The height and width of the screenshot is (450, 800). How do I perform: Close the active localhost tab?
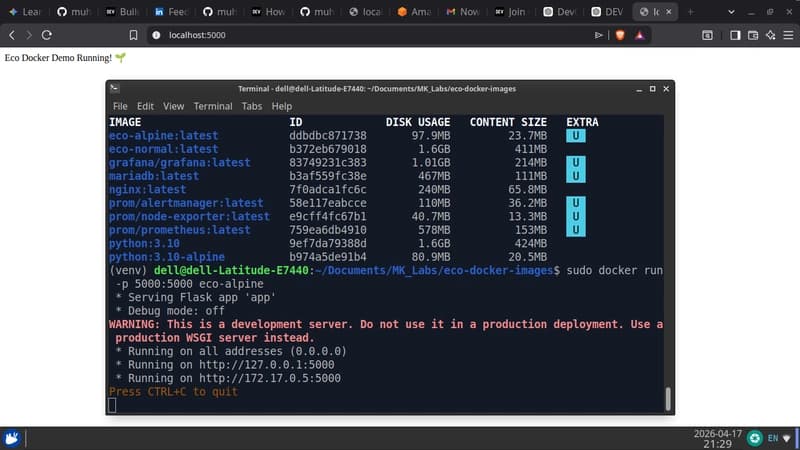[669, 11]
